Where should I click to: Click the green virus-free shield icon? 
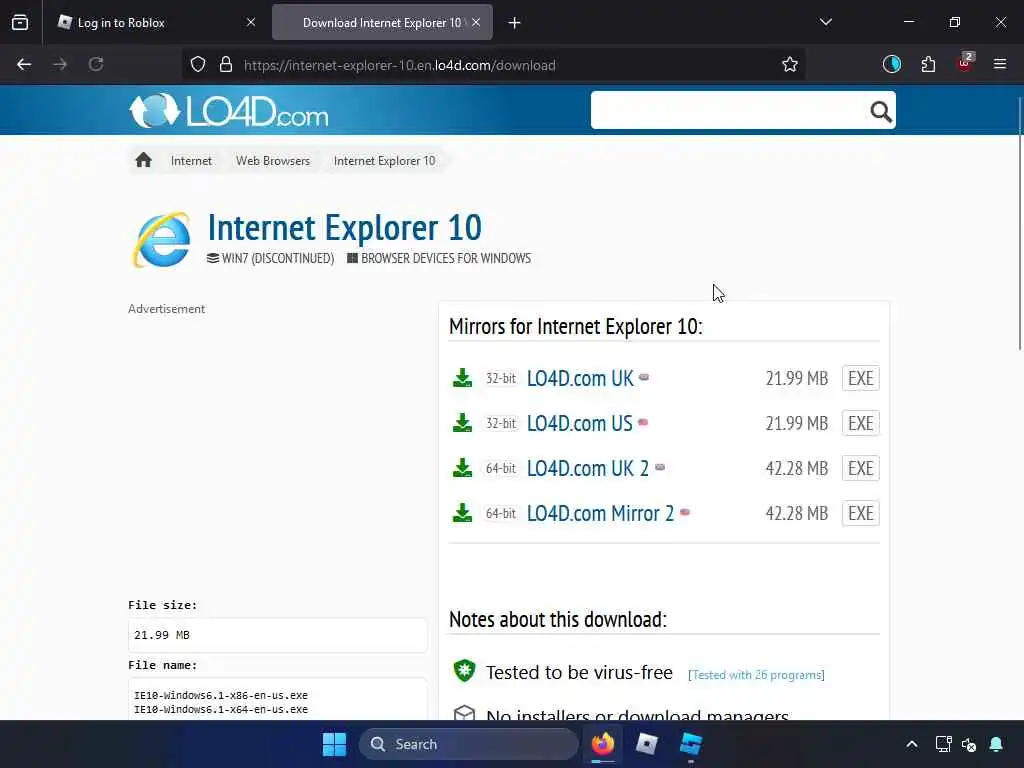(x=464, y=671)
